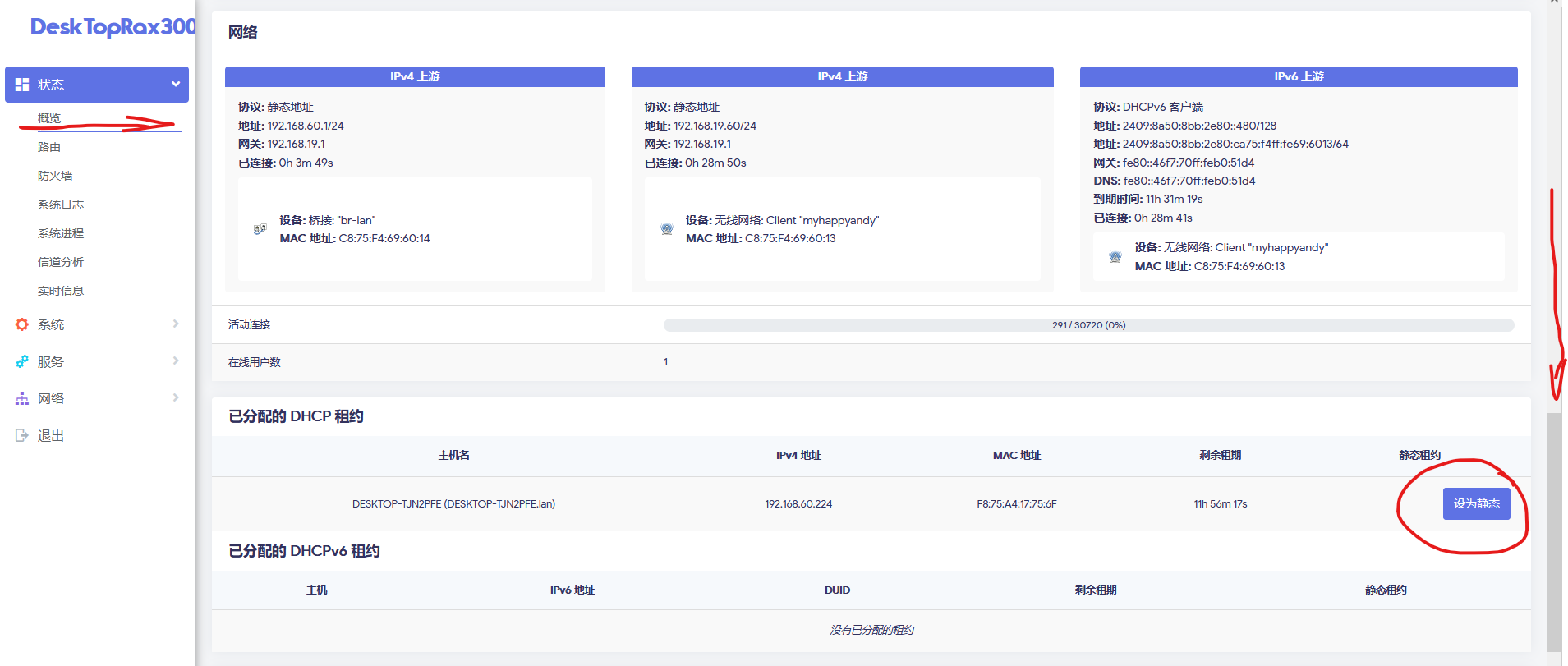Click the 服务 cogs icon
This screenshot has height=666, width=1568.
22,361
